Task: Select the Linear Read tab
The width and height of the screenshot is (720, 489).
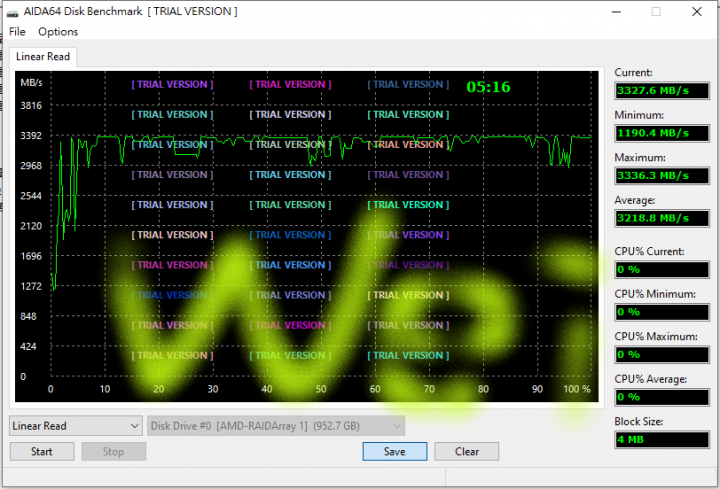Action: [43, 56]
